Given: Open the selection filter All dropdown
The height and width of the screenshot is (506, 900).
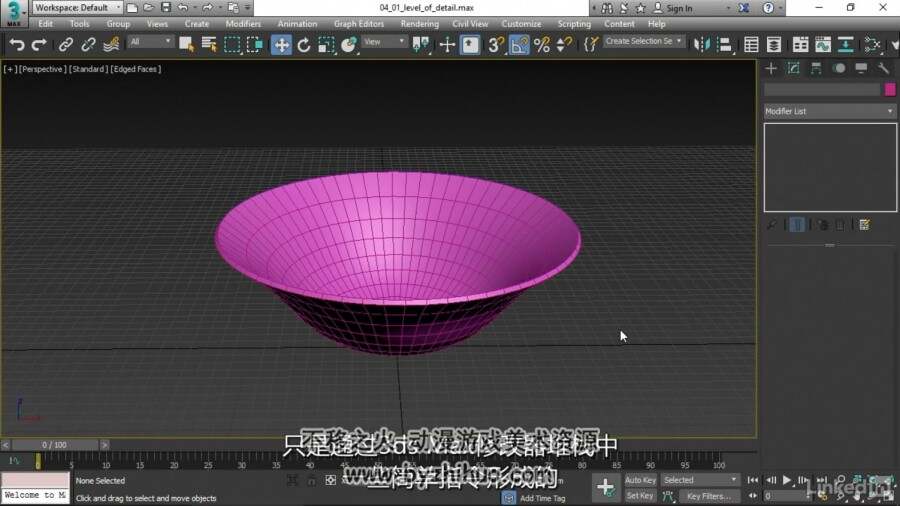Looking at the screenshot, I should [150, 41].
